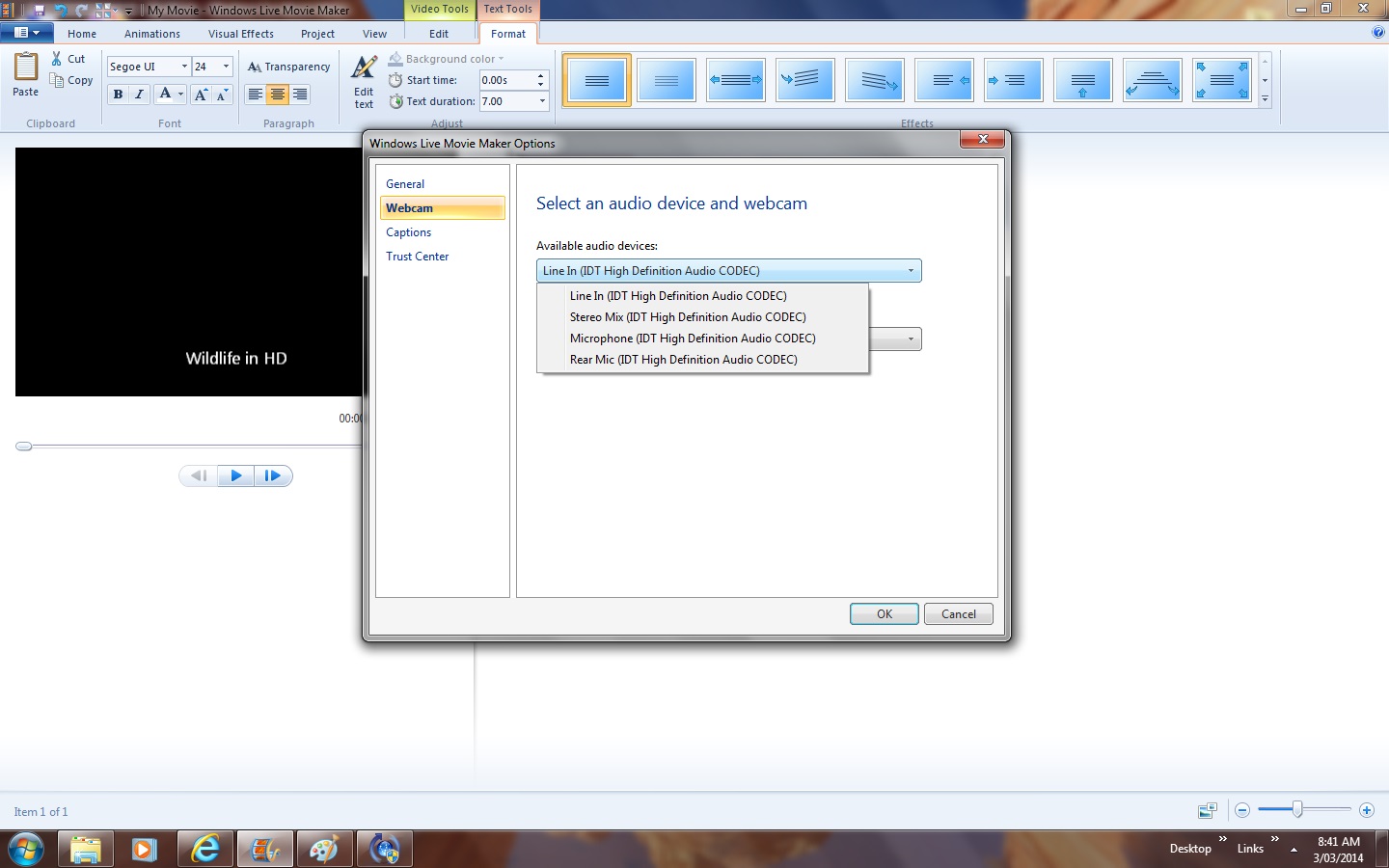The width and height of the screenshot is (1389, 868).
Task: Select Stereo Mix audio device option
Action: pos(688,317)
